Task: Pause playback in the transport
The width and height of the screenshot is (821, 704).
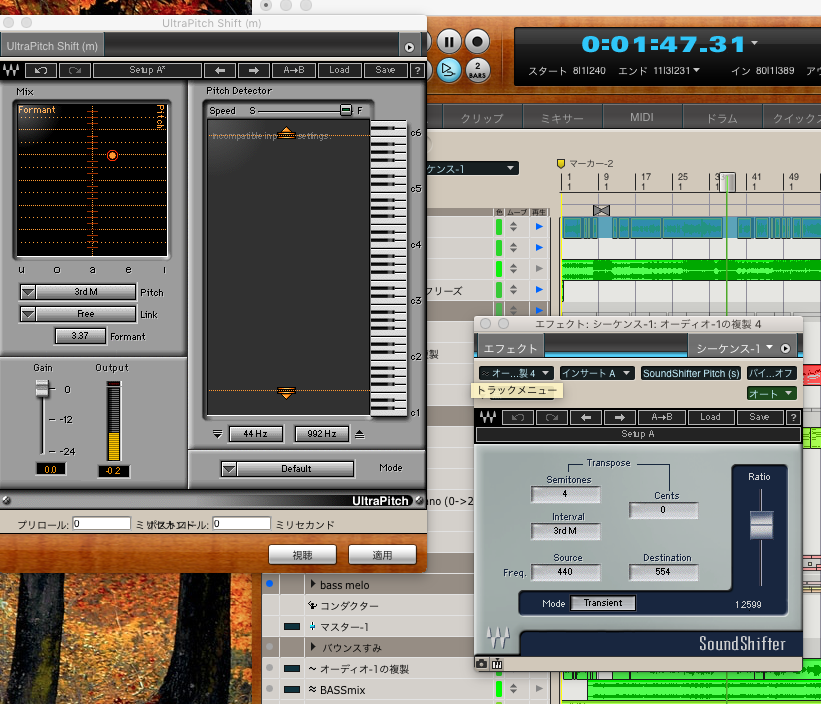Action: [449, 41]
